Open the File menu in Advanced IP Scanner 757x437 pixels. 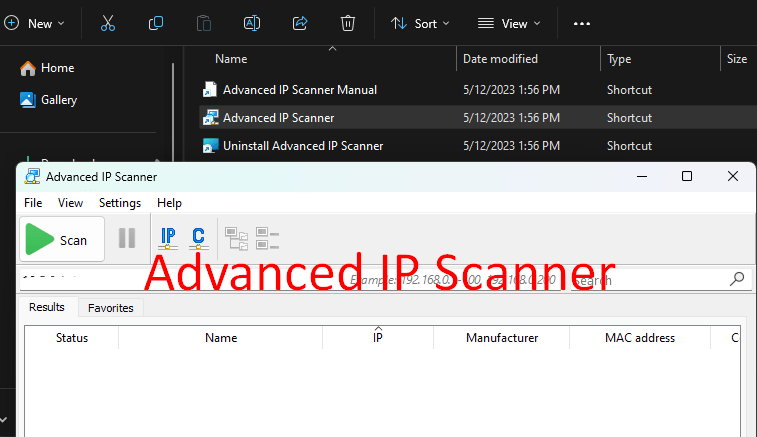(33, 203)
